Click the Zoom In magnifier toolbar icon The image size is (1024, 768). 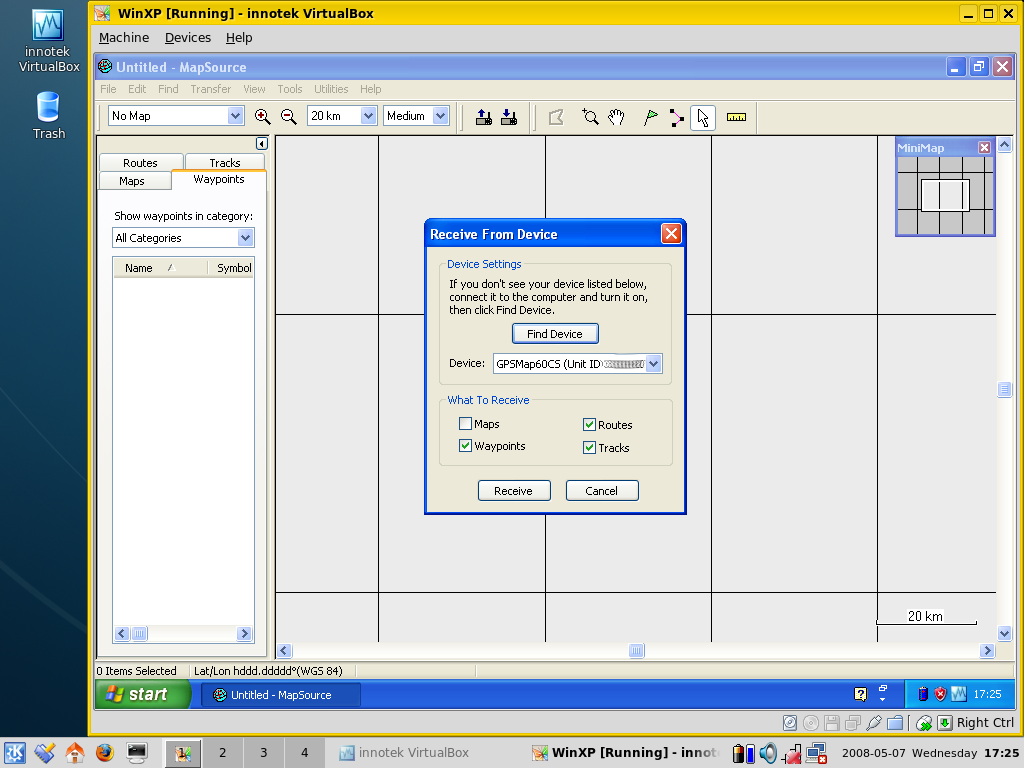pyautogui.click(x=263, y=117)
